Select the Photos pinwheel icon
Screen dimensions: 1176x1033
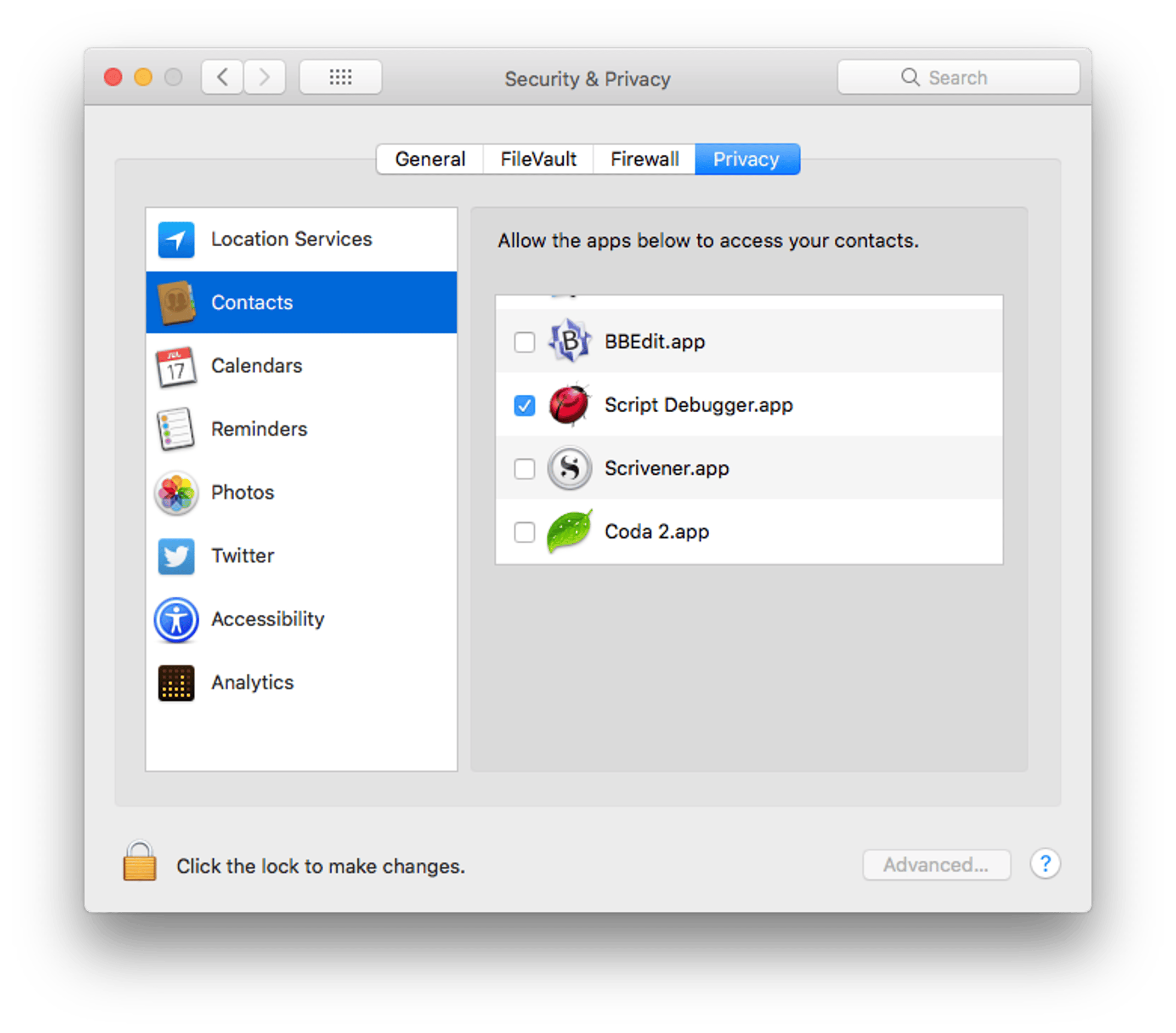tap(176, 493)
